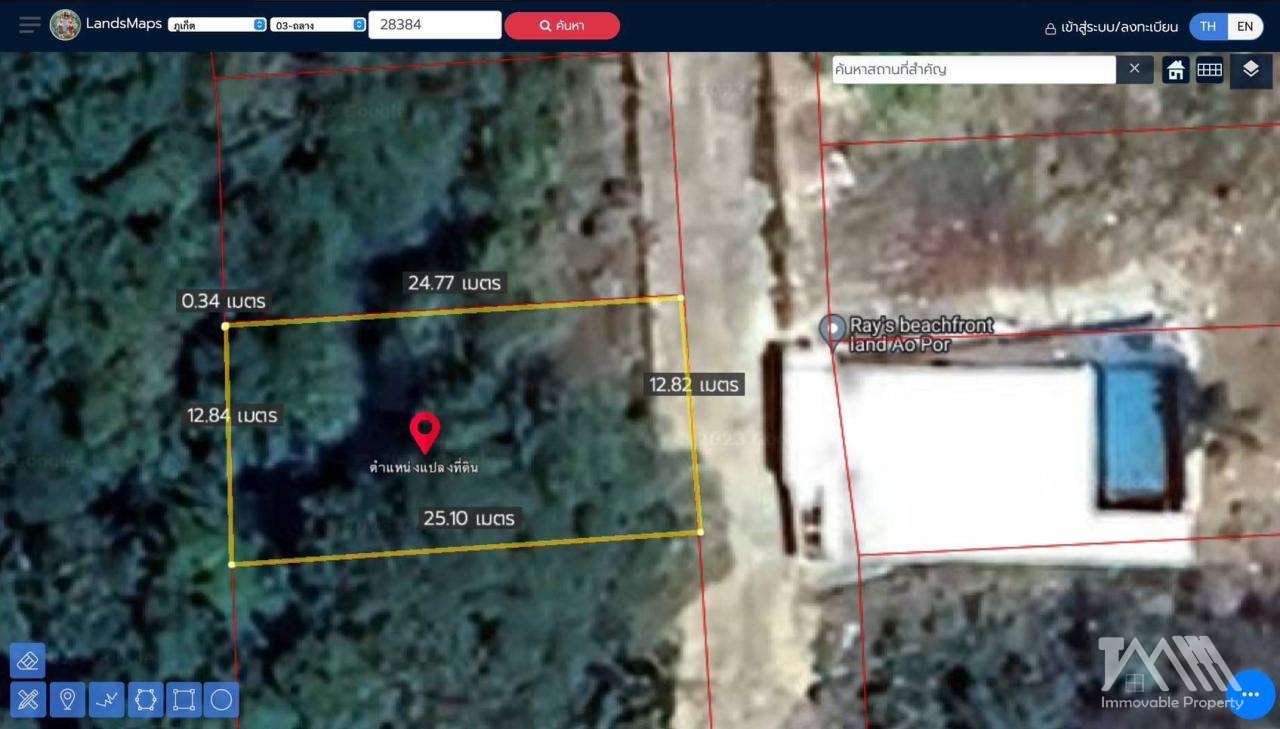Screen dimensions: 1280x729
Task: Select the rectangle drawing tool
Action: [x=184, y=700]
